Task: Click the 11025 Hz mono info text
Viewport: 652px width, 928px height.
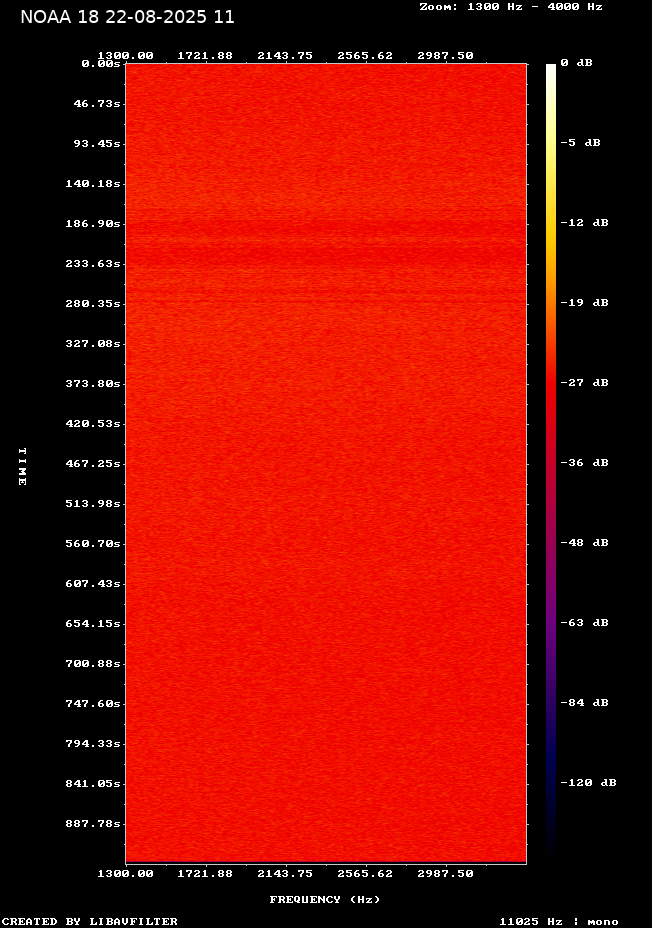Action: tap(558, 921)
